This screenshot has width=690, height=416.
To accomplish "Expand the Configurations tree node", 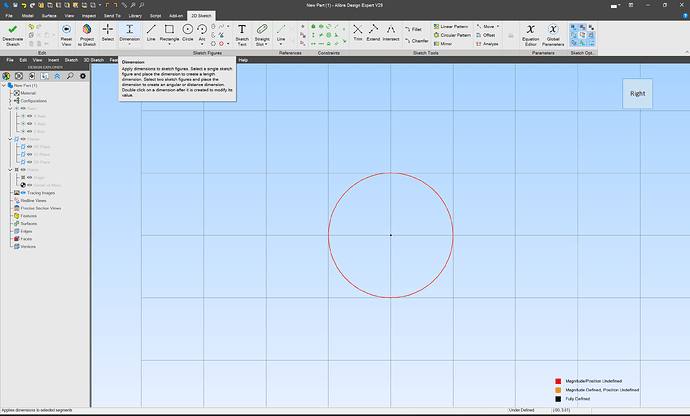I will point(10,101).
